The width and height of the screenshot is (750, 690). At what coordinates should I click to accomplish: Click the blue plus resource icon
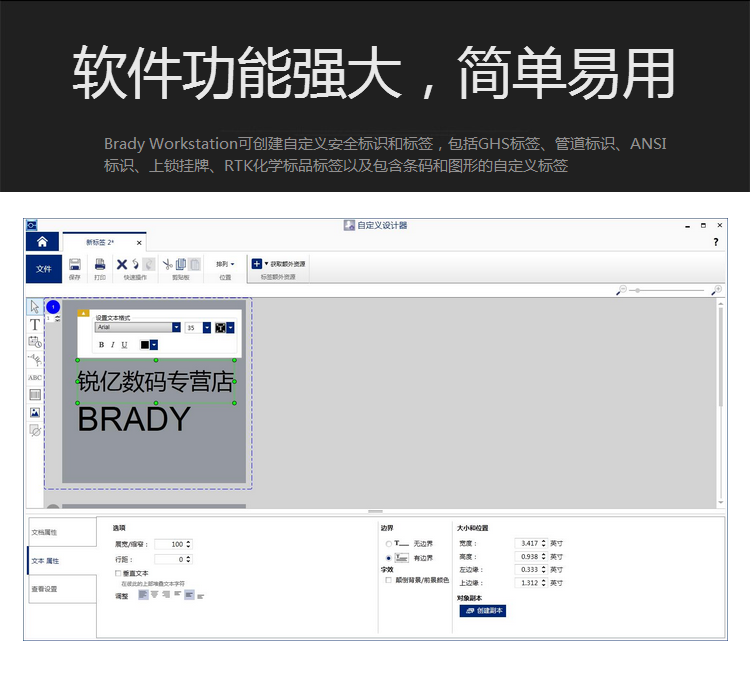tap(257, 263)
